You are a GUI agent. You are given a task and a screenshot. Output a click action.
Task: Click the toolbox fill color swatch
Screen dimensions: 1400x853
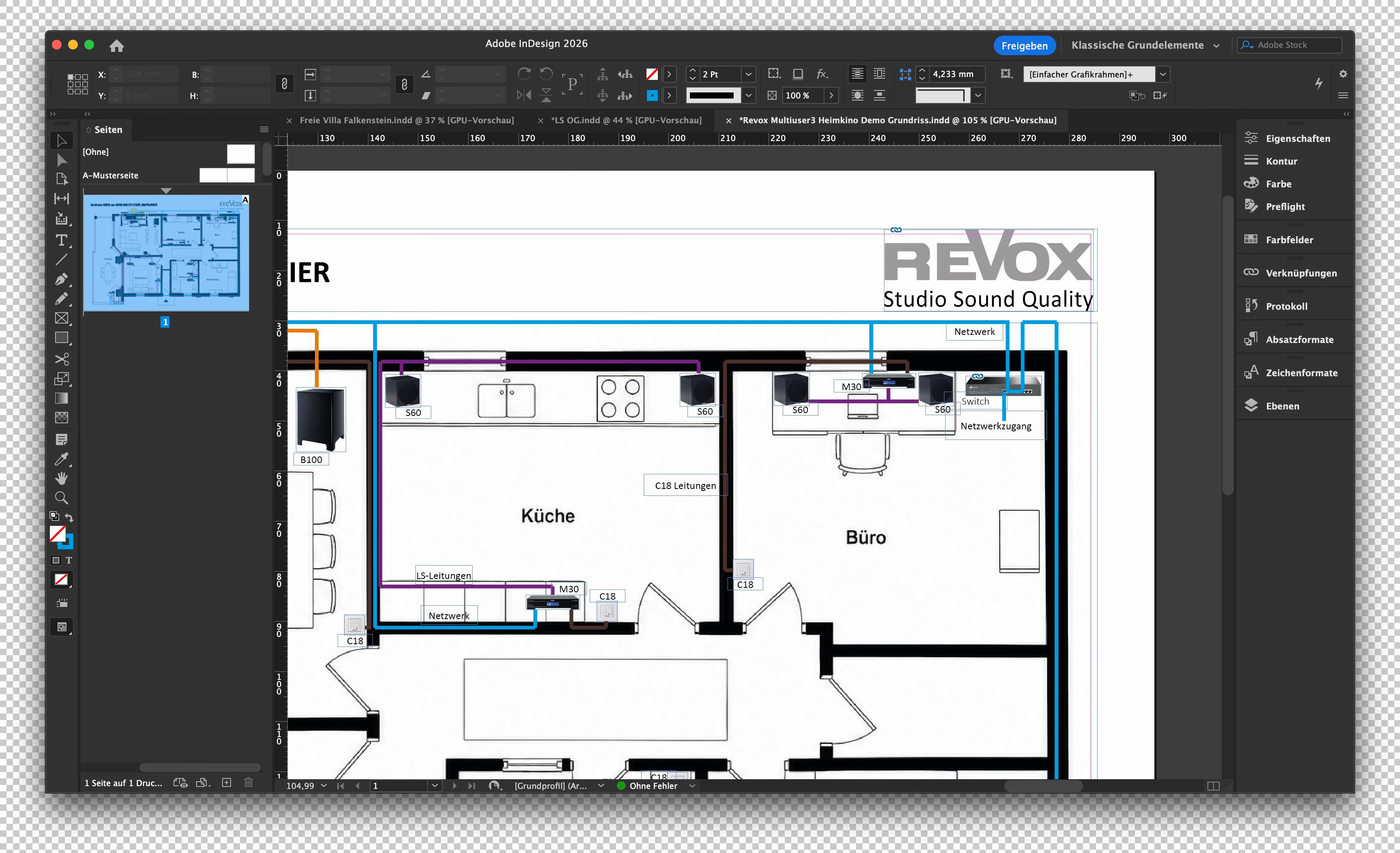coord(58,534)
